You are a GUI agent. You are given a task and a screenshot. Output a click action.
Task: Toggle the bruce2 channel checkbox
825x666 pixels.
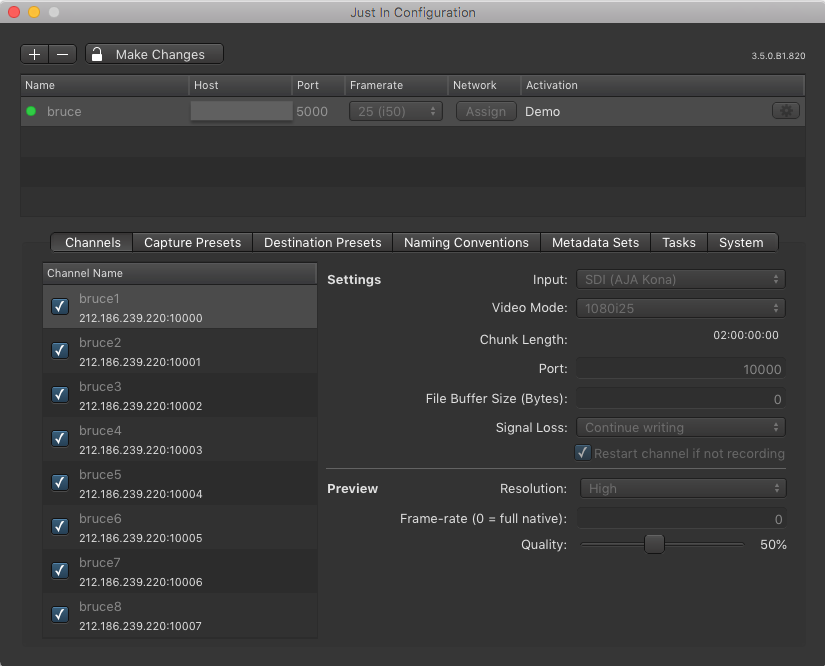click(x=60, y=350)
